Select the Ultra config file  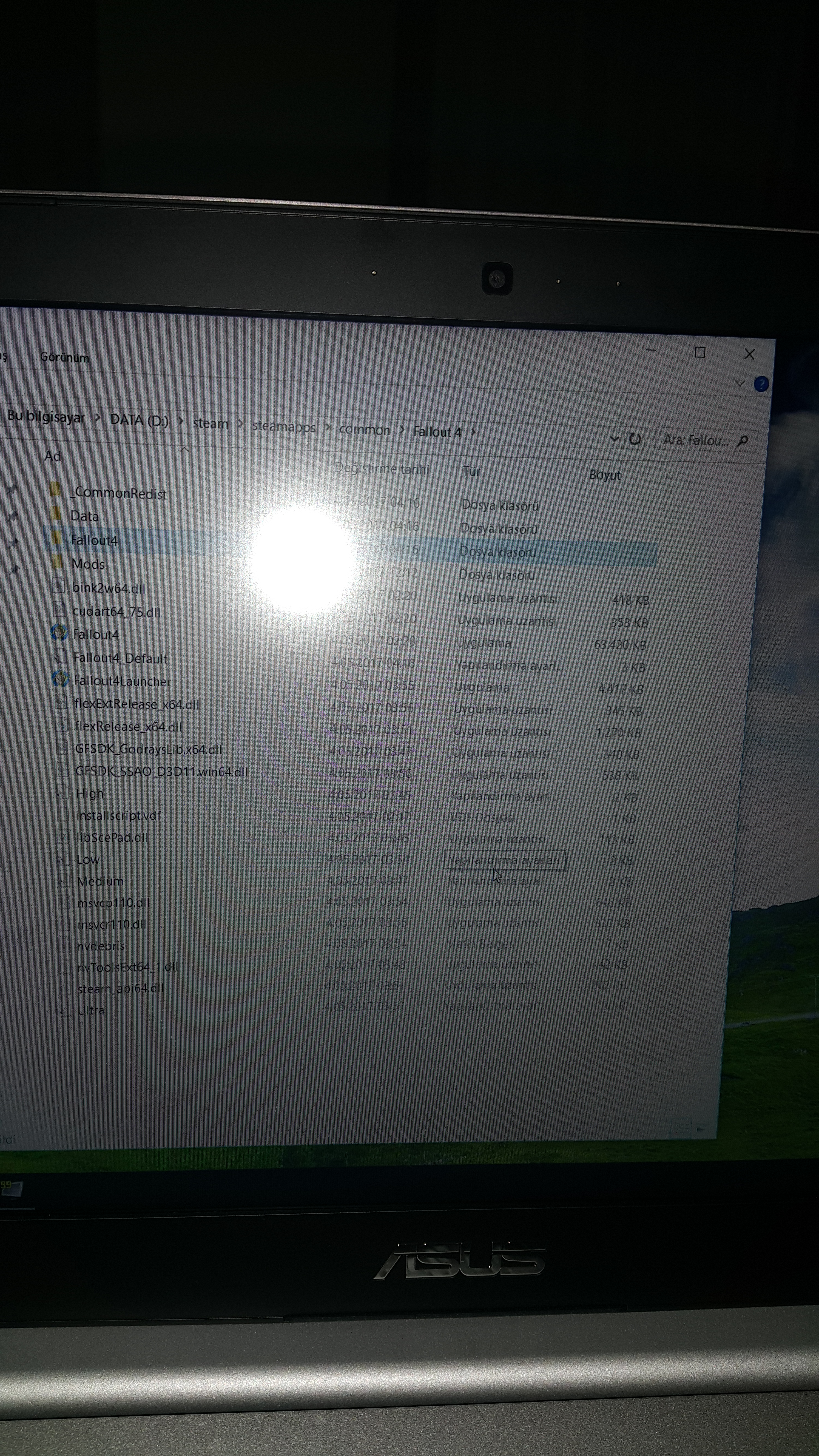point(90,1010)
